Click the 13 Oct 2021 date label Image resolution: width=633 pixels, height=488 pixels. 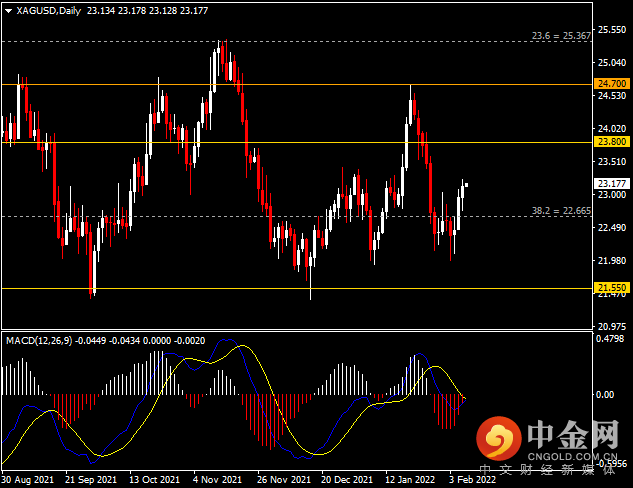pos(154,480)
